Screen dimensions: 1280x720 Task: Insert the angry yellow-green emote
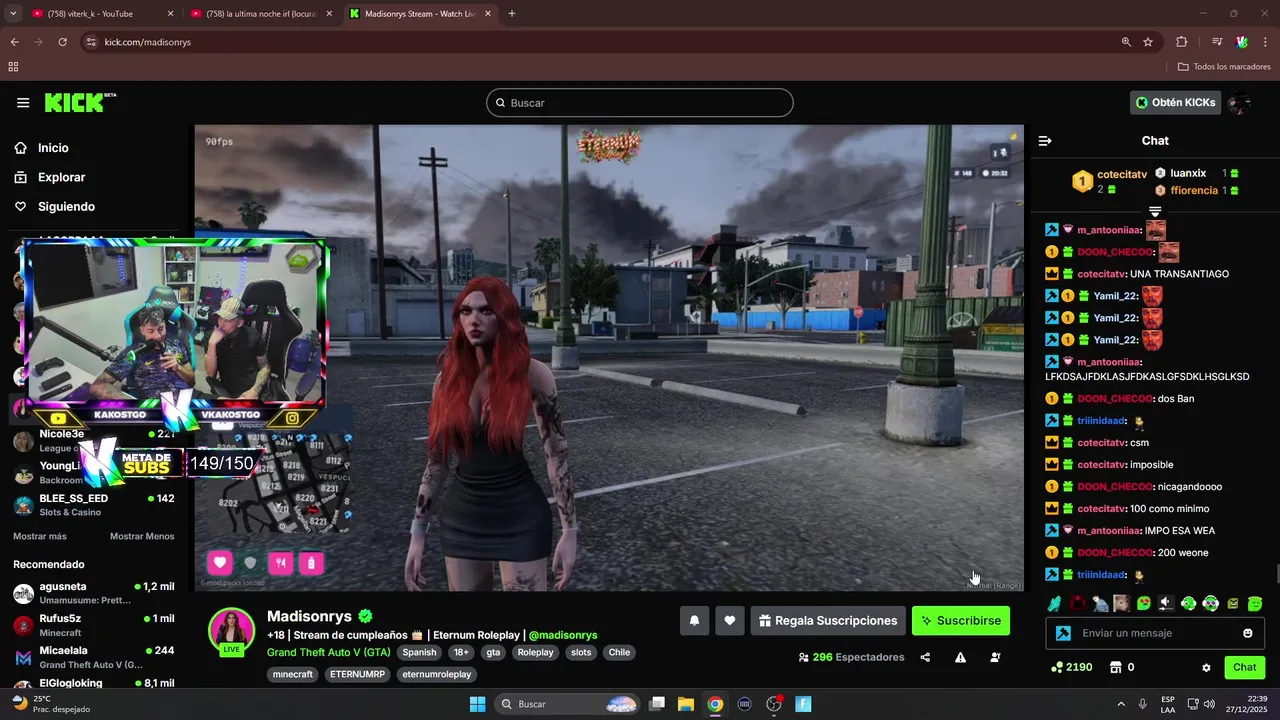[x=1233, y=603]
